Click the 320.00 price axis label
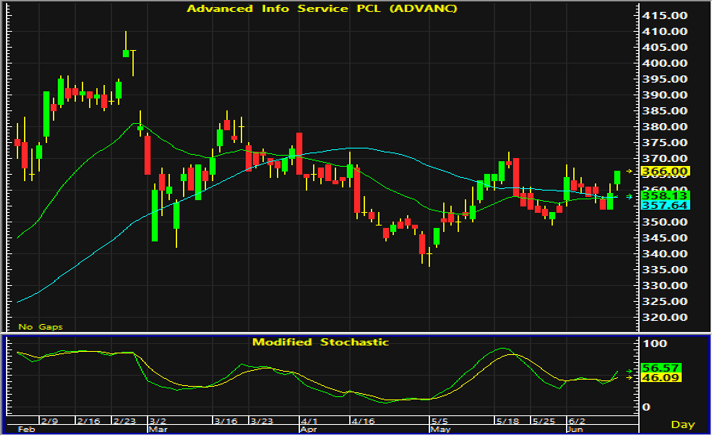Screen dimensions: 713x436 tap(664, 317)
